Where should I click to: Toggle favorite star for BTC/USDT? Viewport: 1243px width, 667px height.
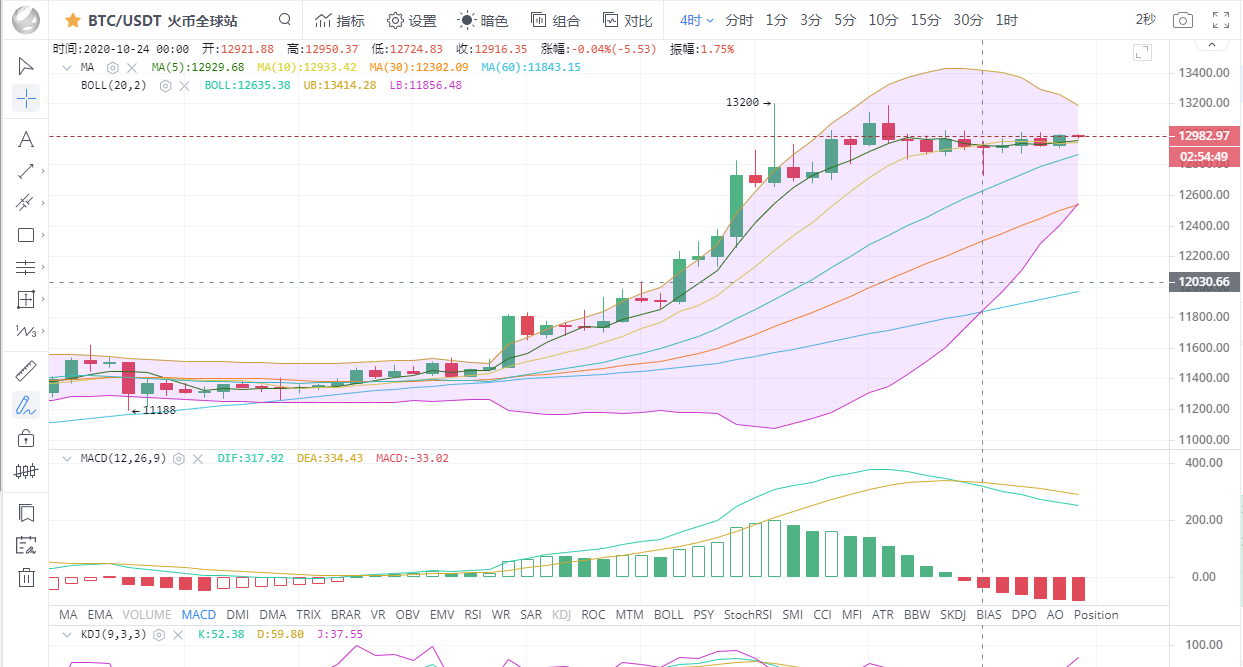73,20
